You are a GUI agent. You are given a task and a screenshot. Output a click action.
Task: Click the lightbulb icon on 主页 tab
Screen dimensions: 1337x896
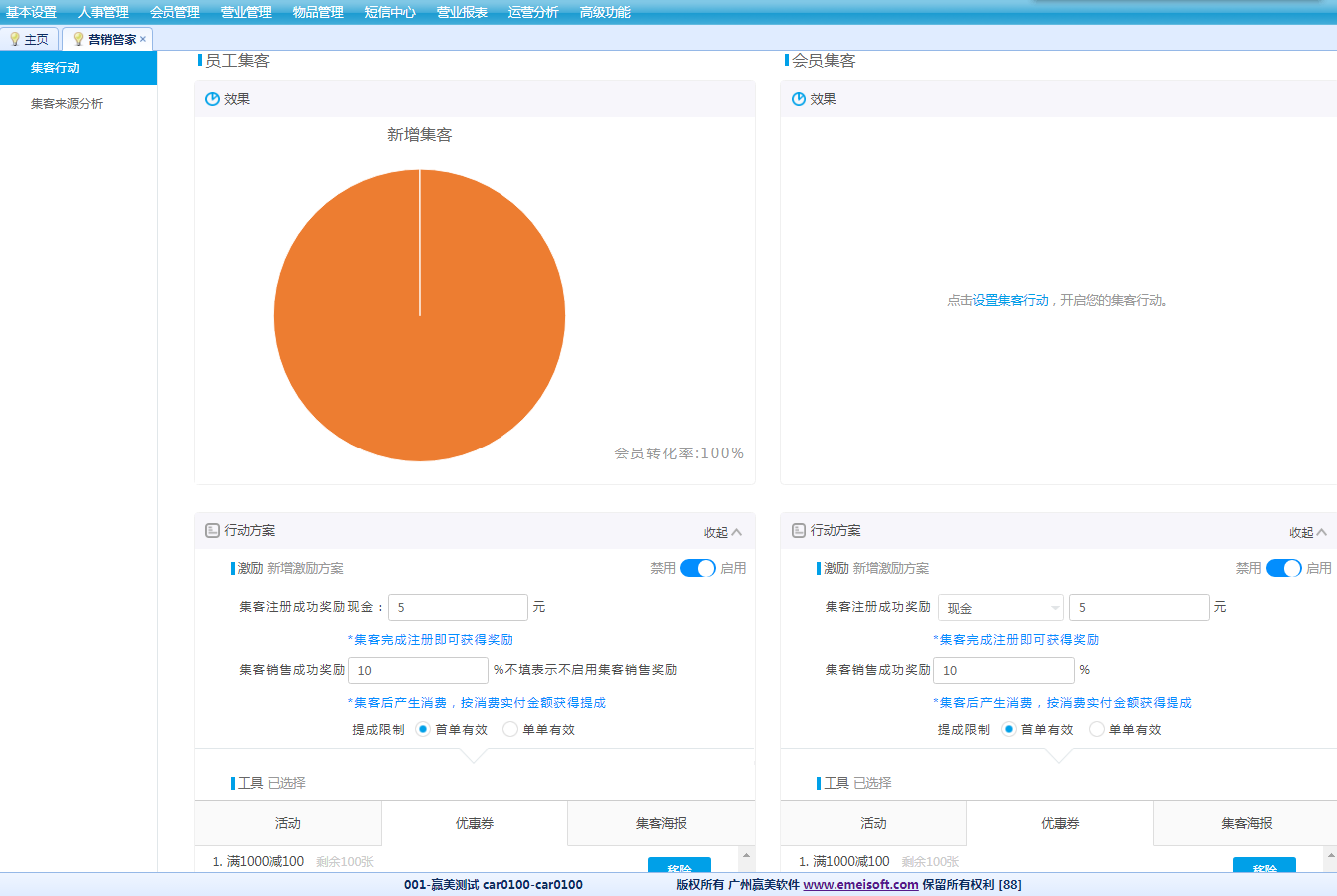[x=15, y=39]
